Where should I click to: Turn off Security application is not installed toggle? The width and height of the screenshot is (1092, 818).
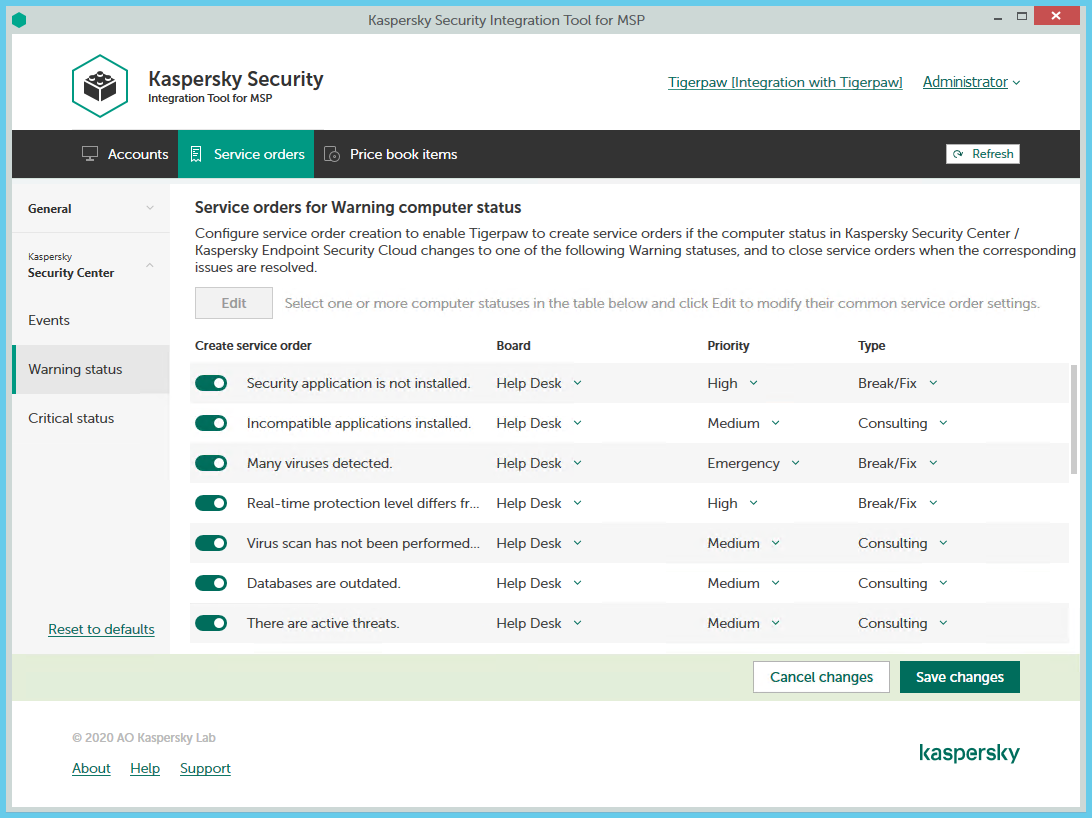pos(211,383)
